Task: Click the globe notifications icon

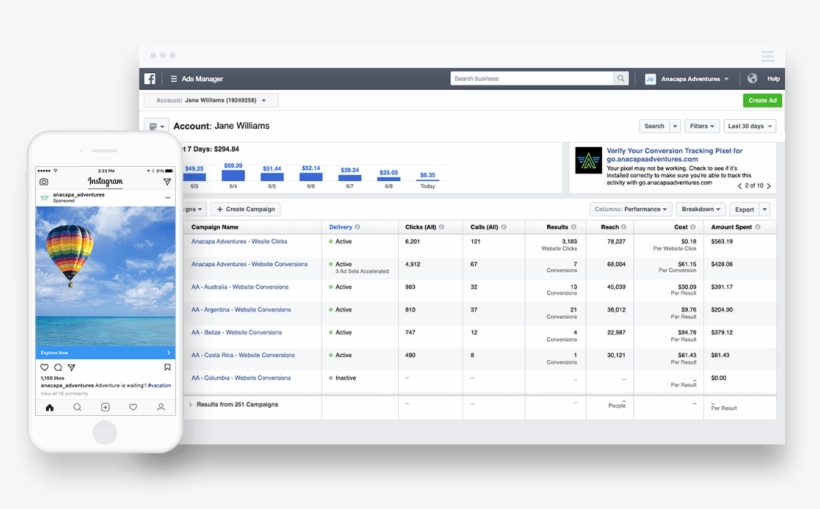Action: coord(752,78)
